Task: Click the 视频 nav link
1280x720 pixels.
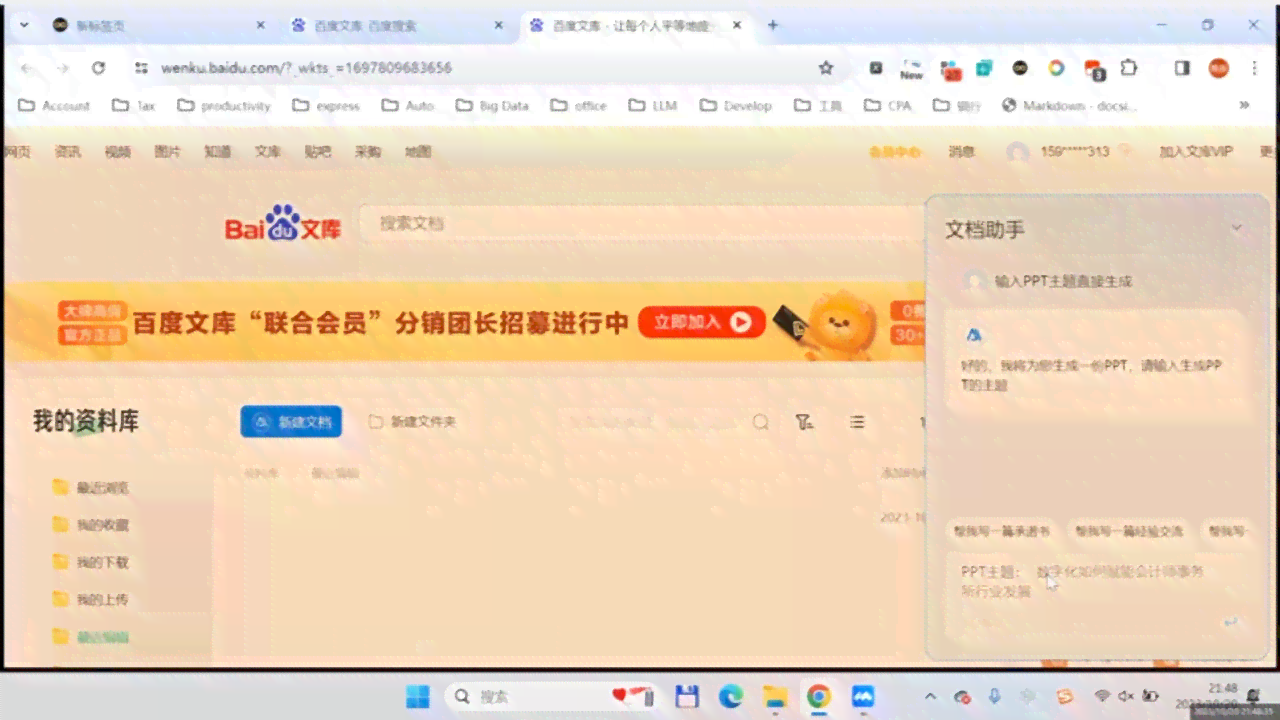Action: (x=118, y=152)
